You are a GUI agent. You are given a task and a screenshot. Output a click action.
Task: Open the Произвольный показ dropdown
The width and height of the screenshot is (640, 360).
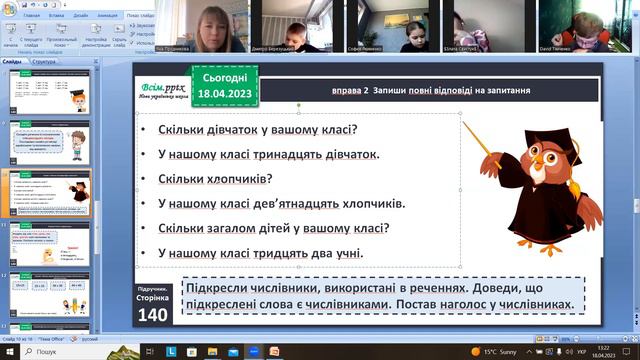pos(62,35)
